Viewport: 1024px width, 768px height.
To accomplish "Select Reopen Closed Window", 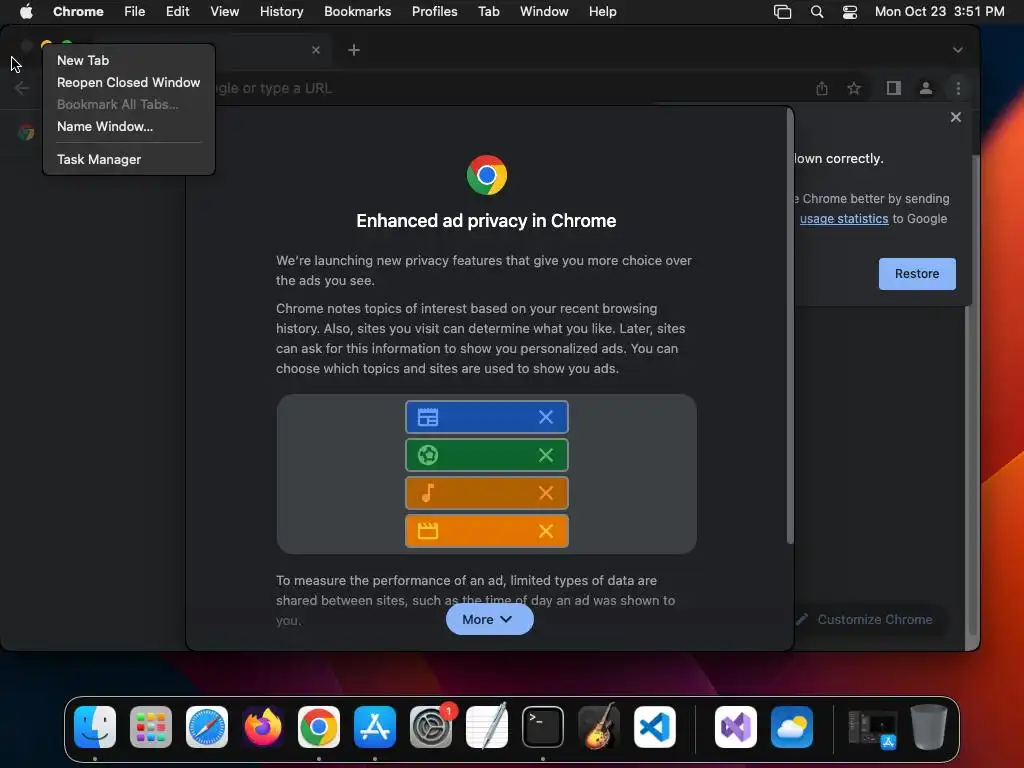I will tap(129, 82).
